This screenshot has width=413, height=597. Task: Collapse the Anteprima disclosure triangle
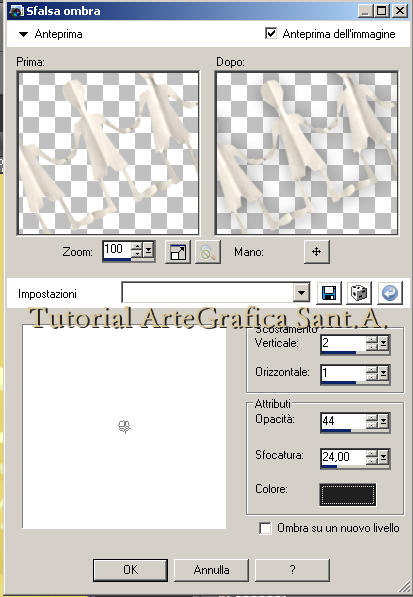tap(23, 34)
